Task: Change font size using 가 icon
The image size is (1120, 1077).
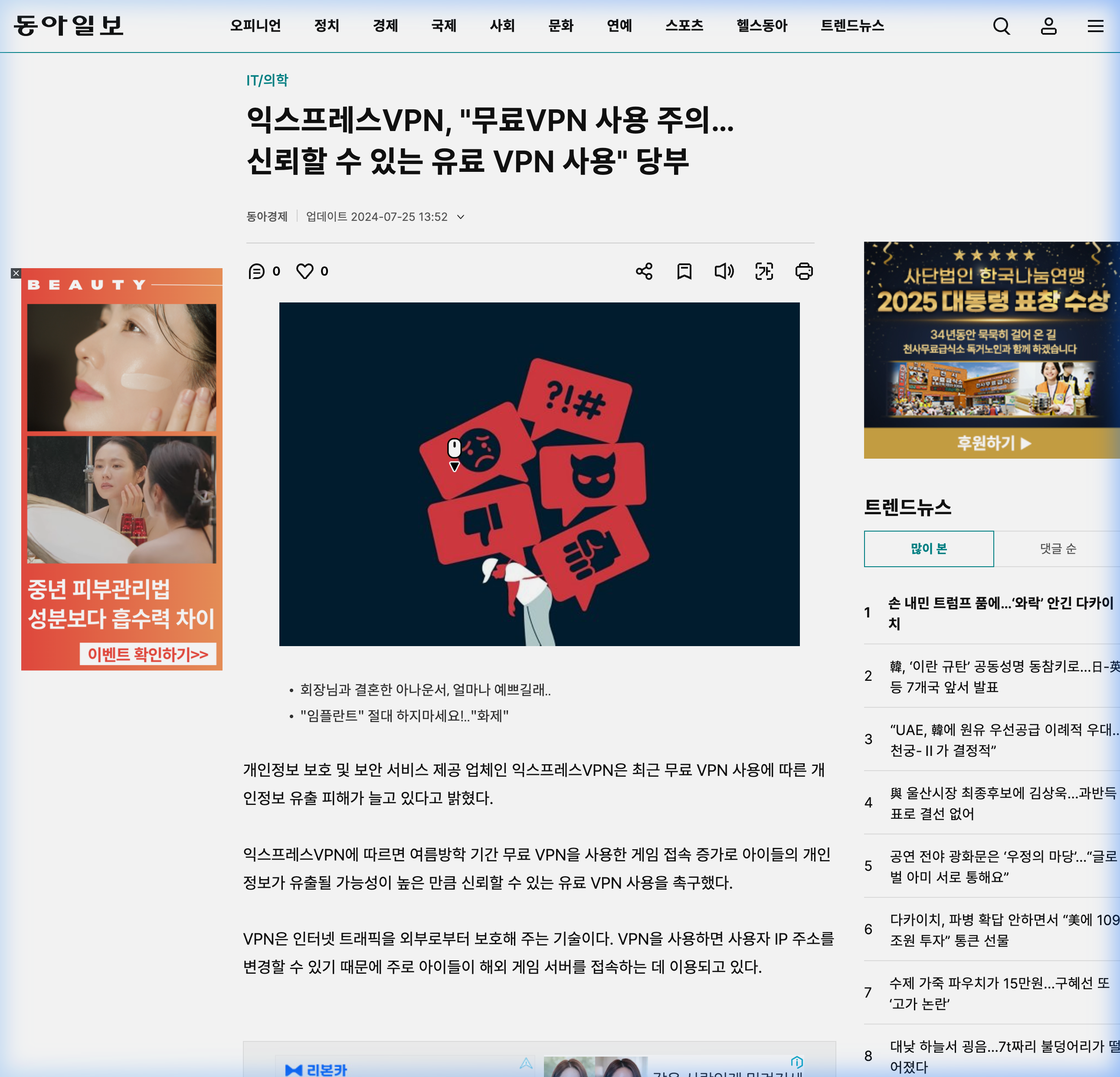Action: pyautogui.click(x=764, y=271)
